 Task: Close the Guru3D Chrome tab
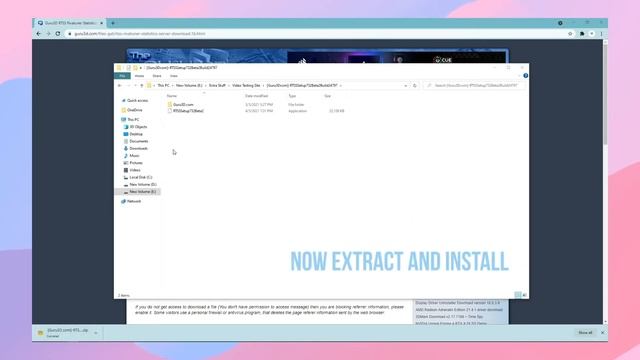tap(102, 23)
